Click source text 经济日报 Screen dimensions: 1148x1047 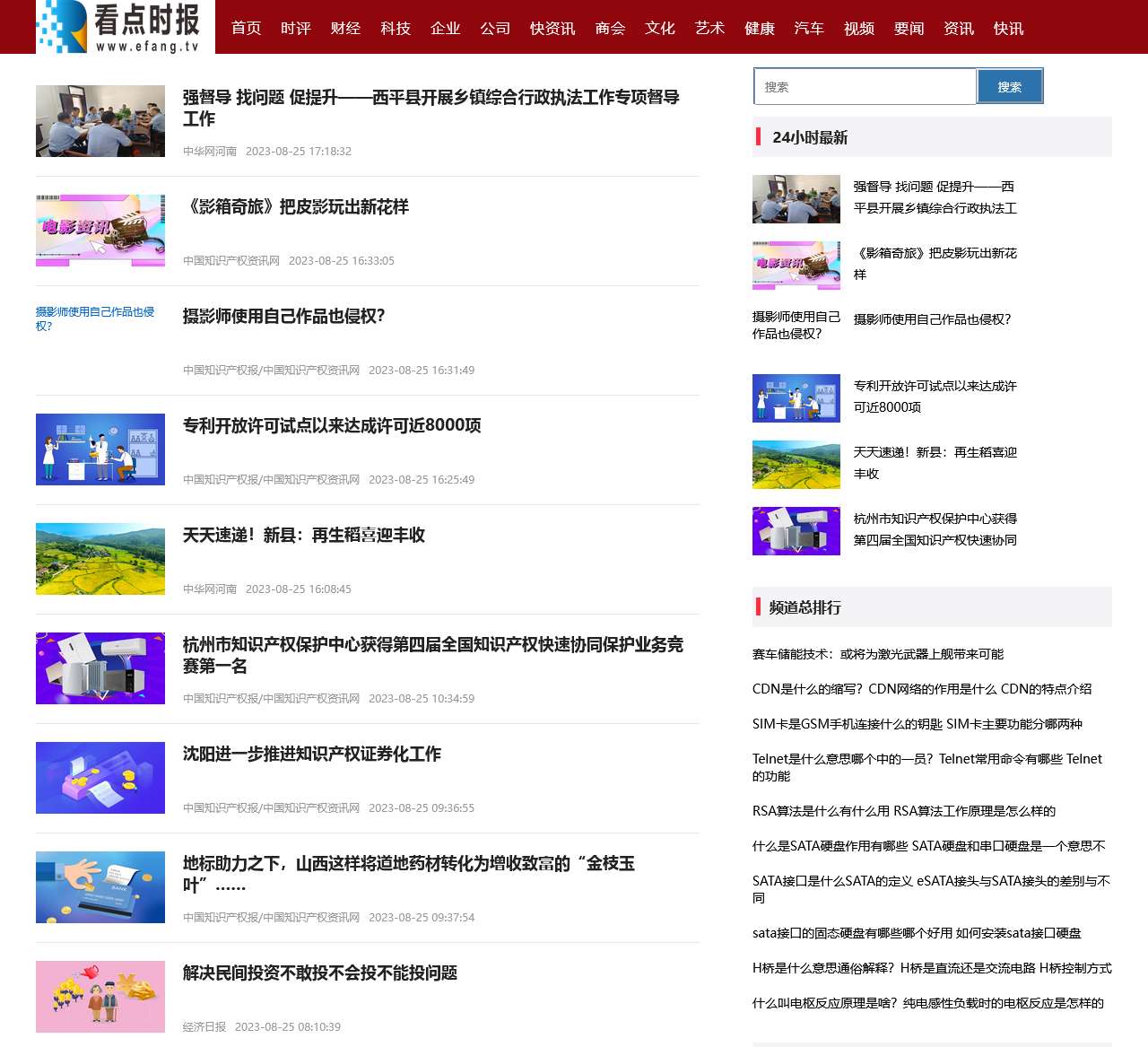[x=204, y=1027]
